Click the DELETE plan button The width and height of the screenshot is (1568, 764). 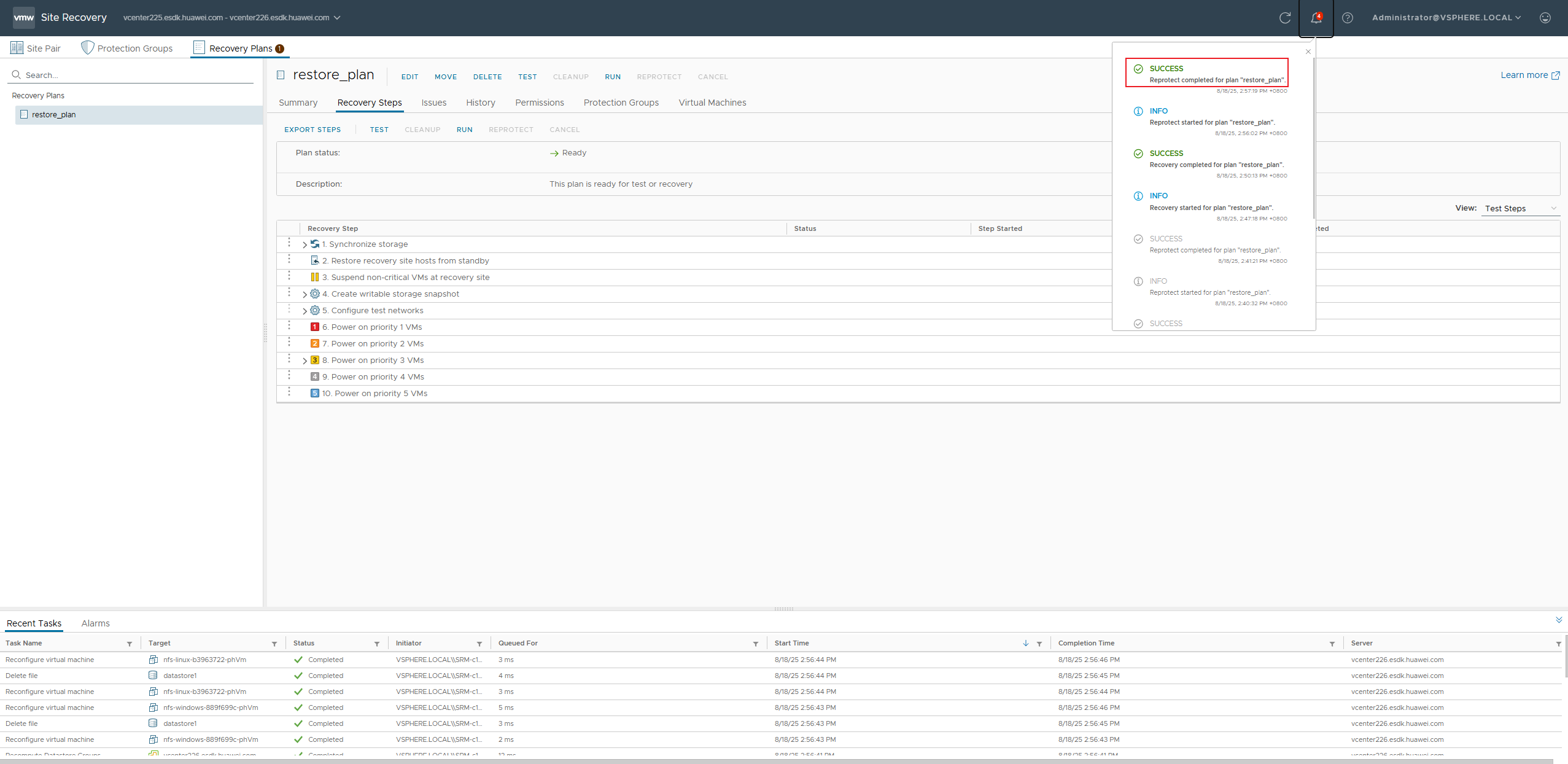pyautogui.click(x=487, y=77)
